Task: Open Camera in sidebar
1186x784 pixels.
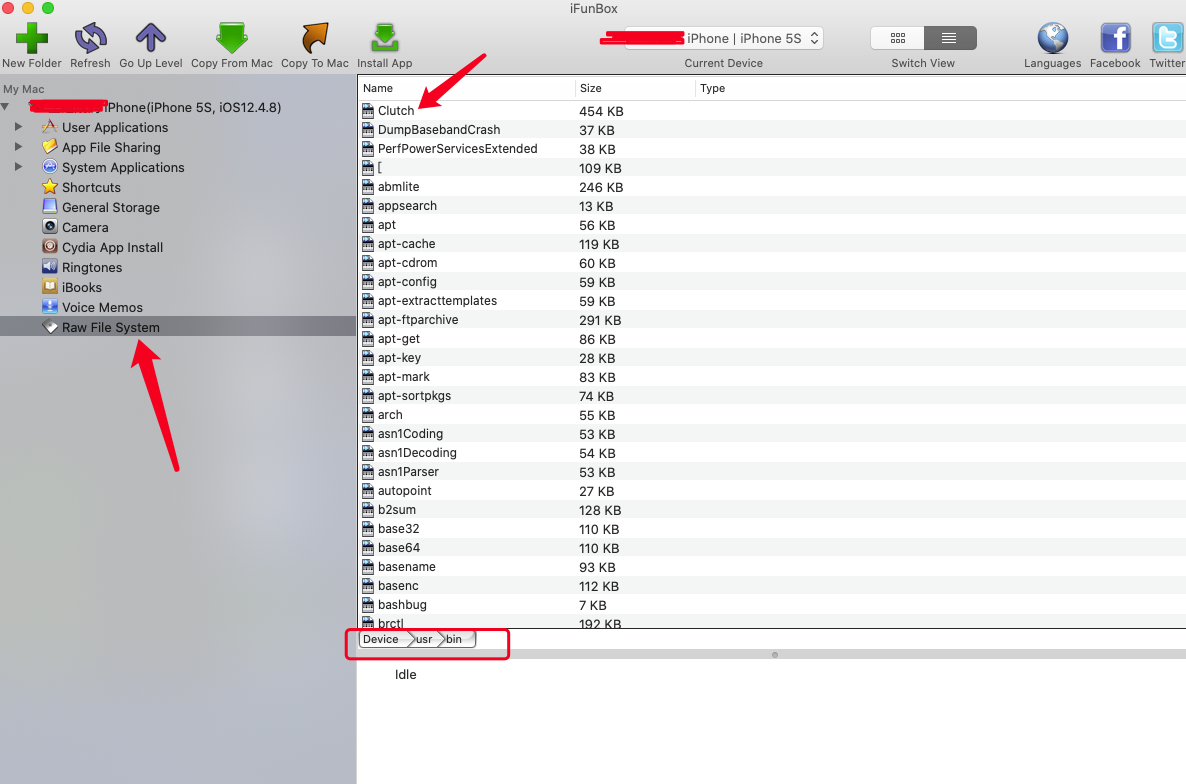Action: [85, 228]
